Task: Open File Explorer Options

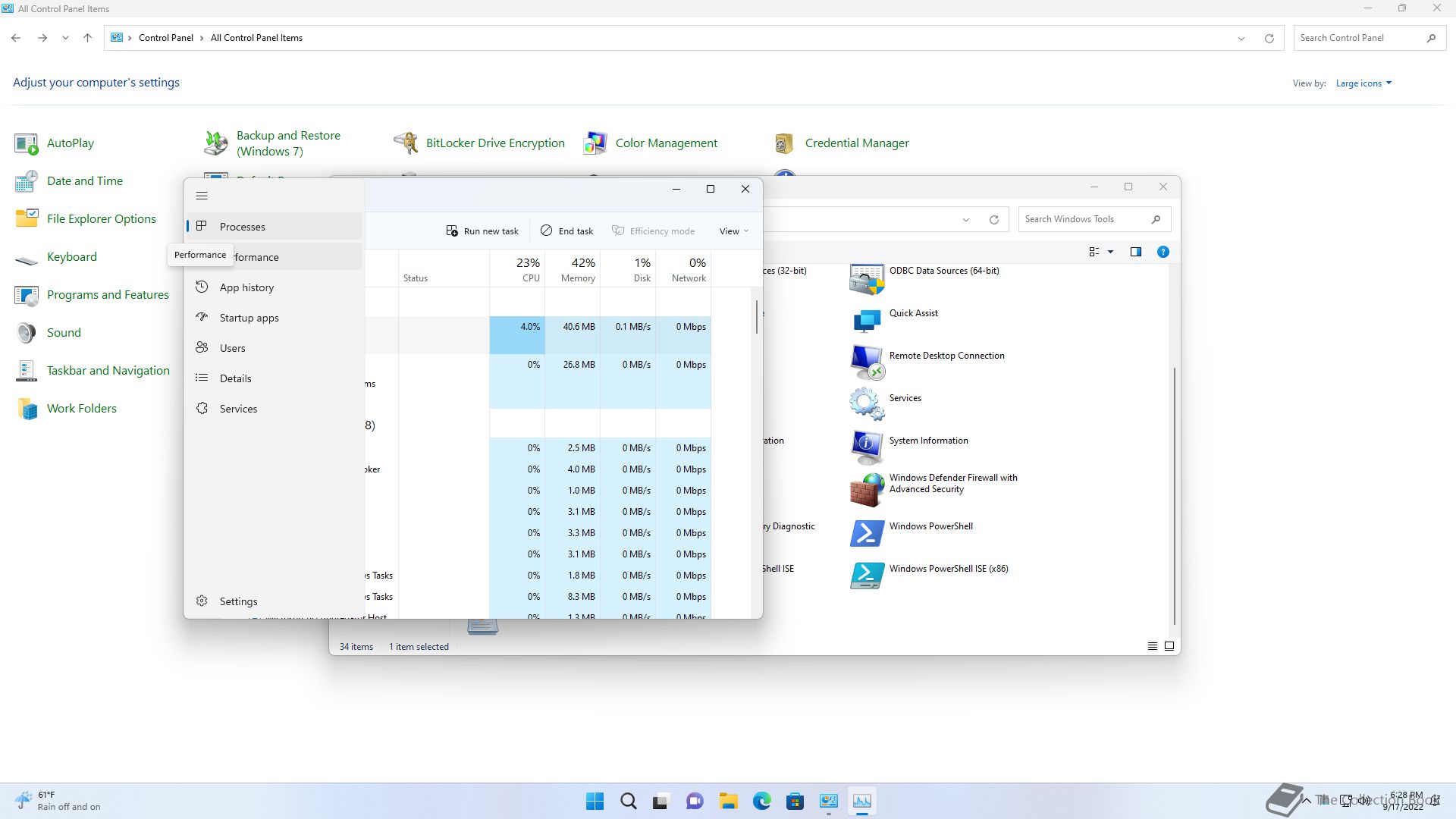Action: [85, 219]
